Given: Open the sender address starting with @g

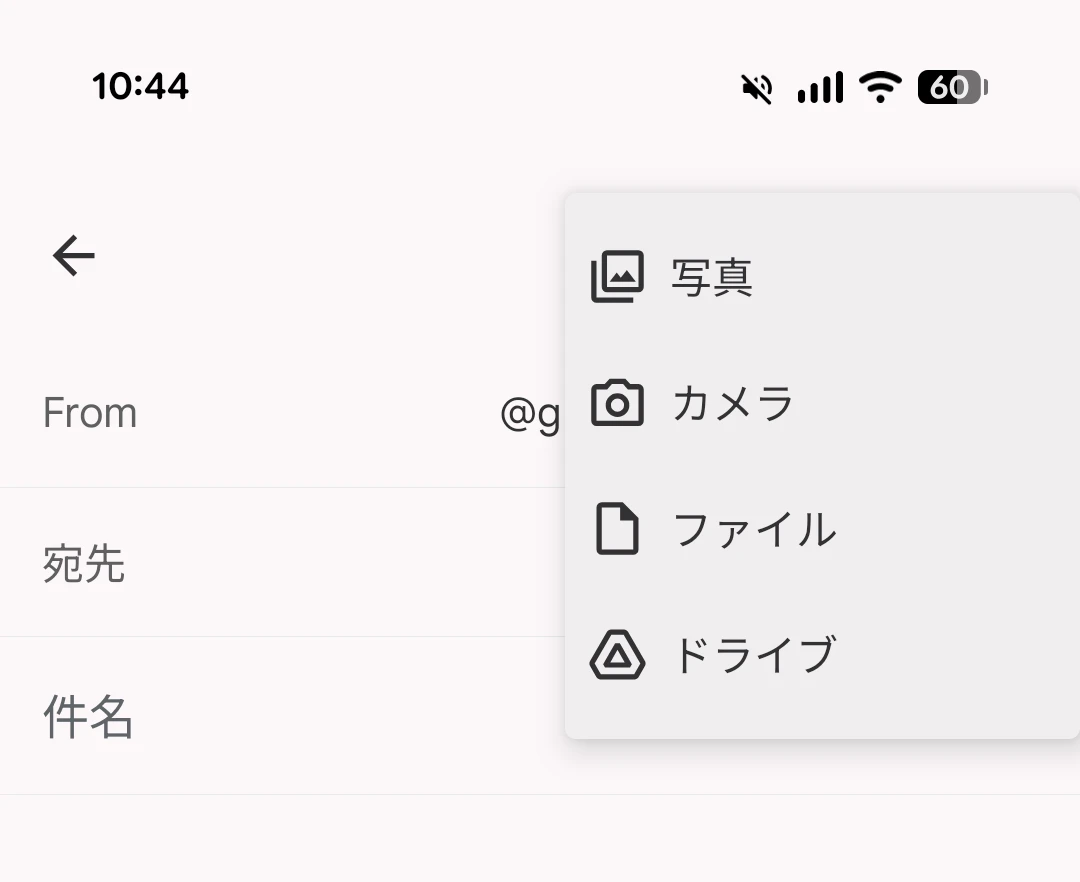Looking at the screenshot, I should 530,414.
